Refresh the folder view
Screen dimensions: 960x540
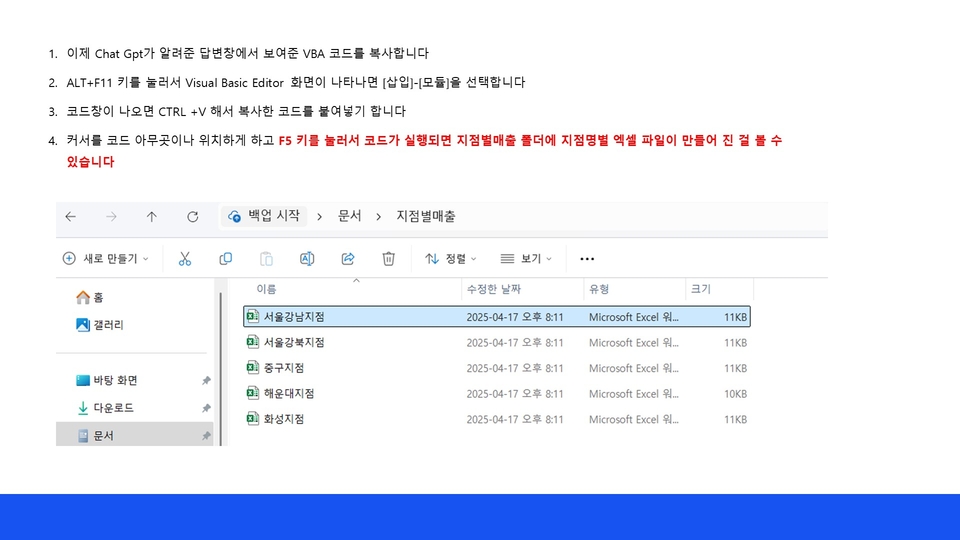coord(192,217)
